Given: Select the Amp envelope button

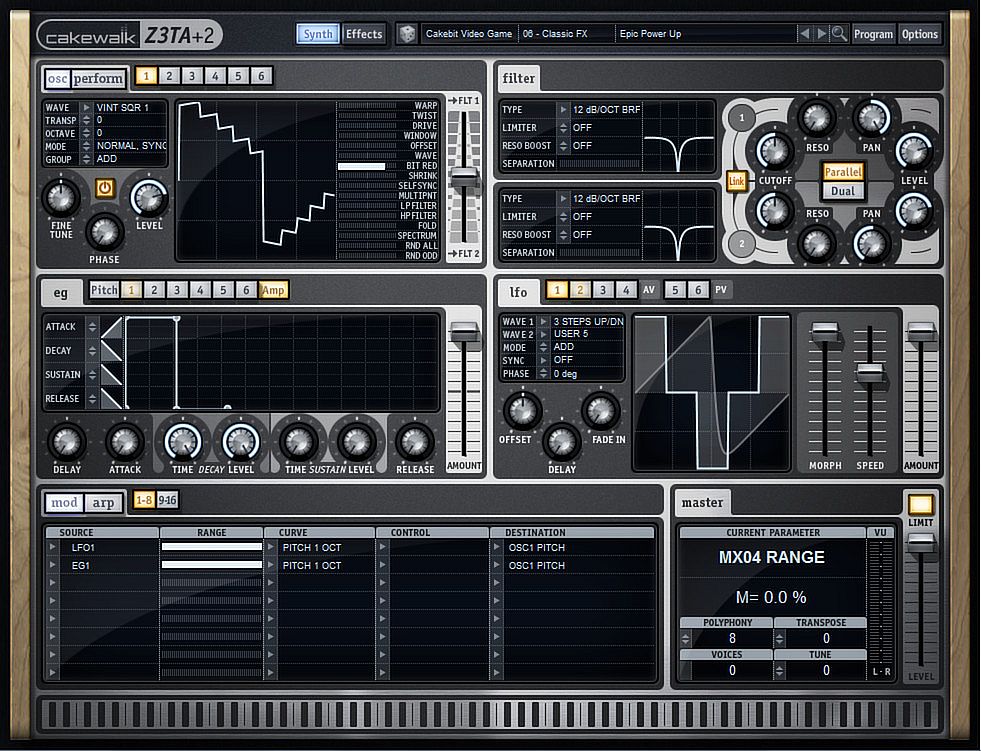Looking at the screenshot, I should [x=273, y=290].
